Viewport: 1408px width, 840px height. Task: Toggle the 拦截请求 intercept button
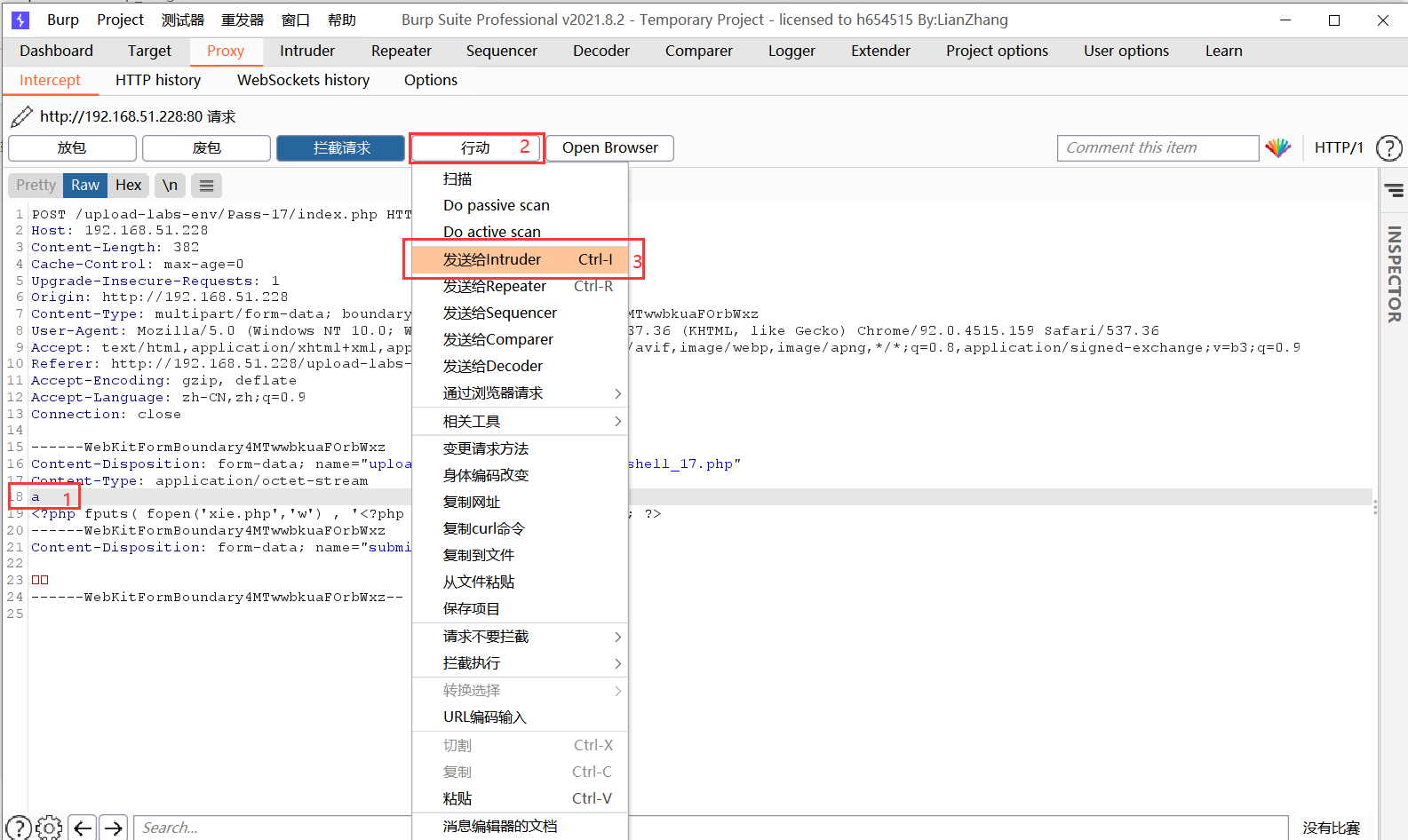point(341,148)
